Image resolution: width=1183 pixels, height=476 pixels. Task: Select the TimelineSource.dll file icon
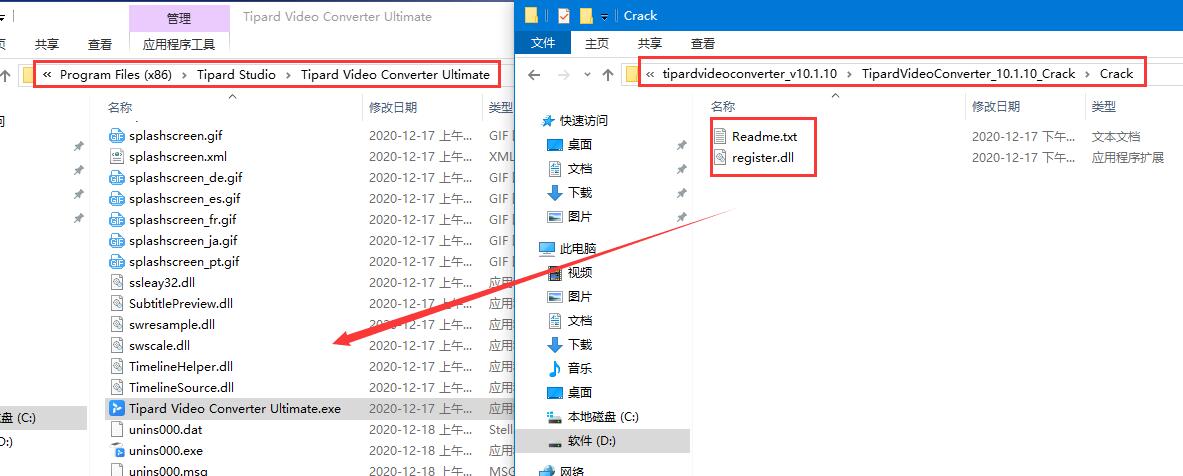tap(116, 388)
